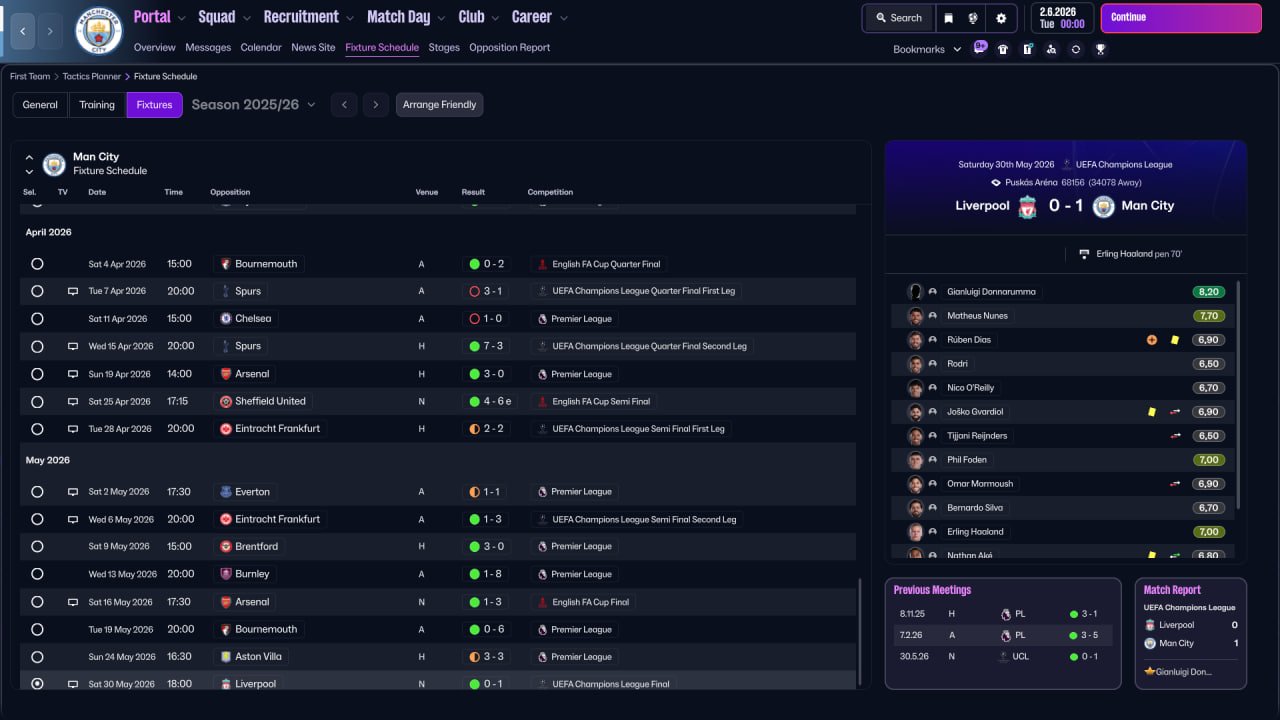
Task: Click the Chelsea club badge
Action: pyautogui.click(x=226, y=319)
